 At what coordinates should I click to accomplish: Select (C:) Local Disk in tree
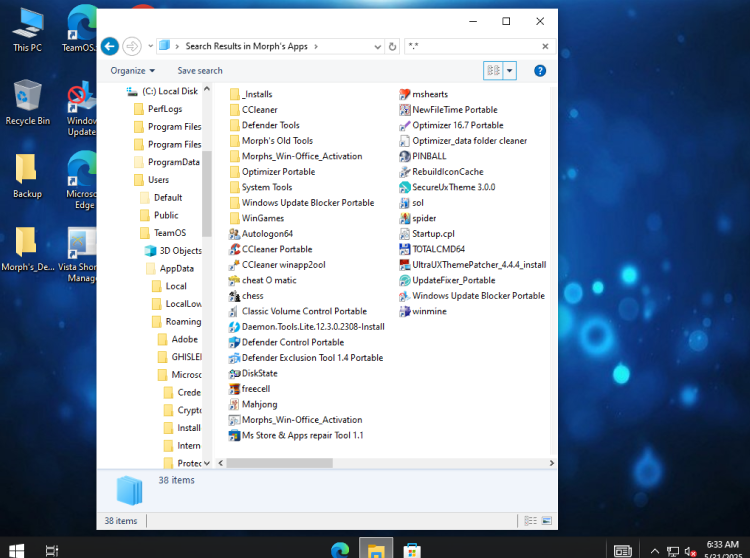163,91
